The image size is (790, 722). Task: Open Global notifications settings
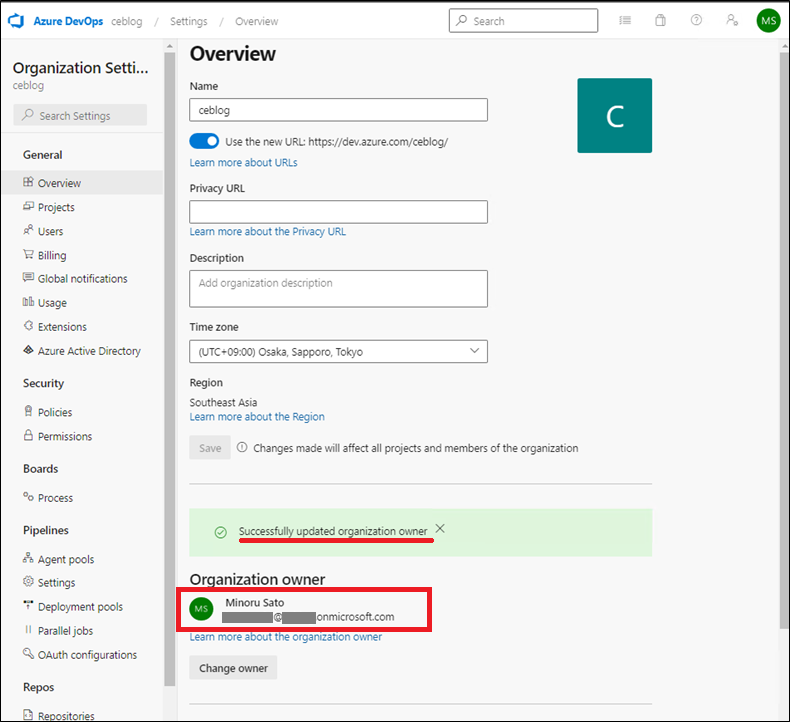(82, 279)
